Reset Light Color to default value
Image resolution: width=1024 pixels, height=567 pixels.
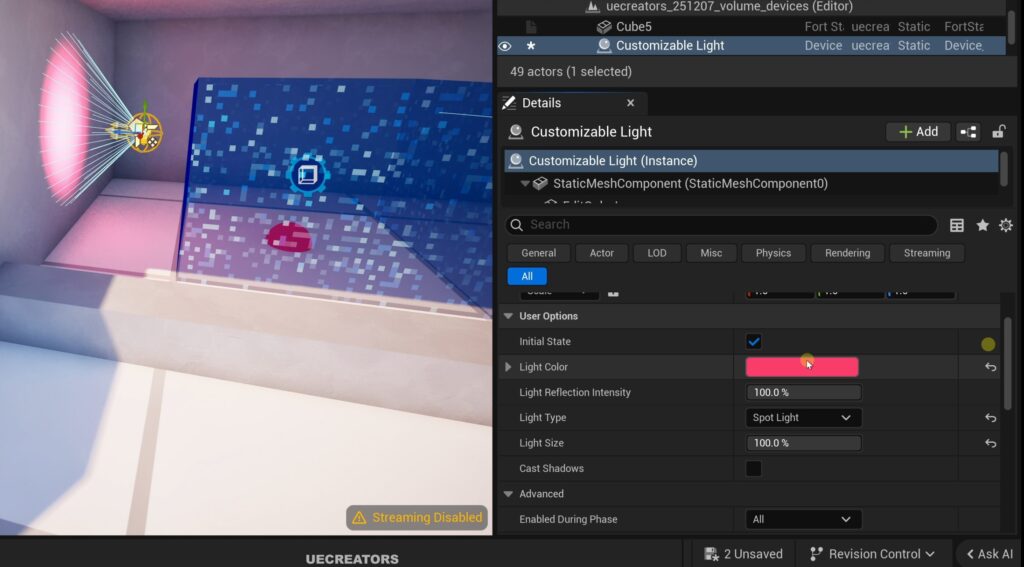[x=990, y=367]
